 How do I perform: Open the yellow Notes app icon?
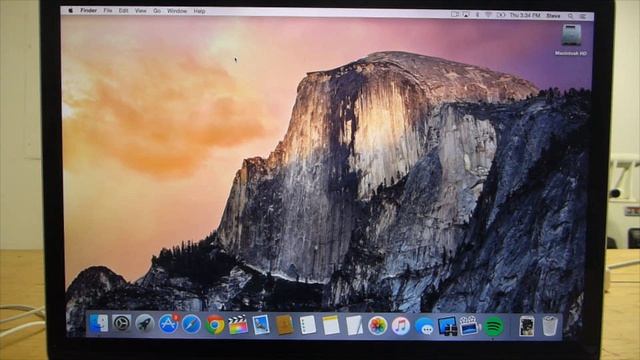pos(331,326)
